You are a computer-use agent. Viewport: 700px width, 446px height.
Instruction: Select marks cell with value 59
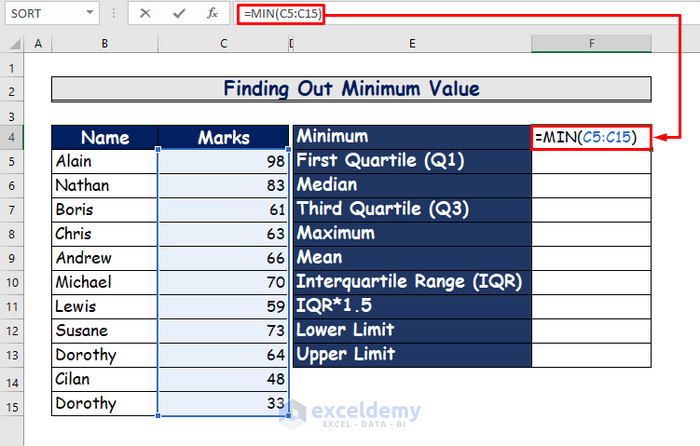coord(224,306)
